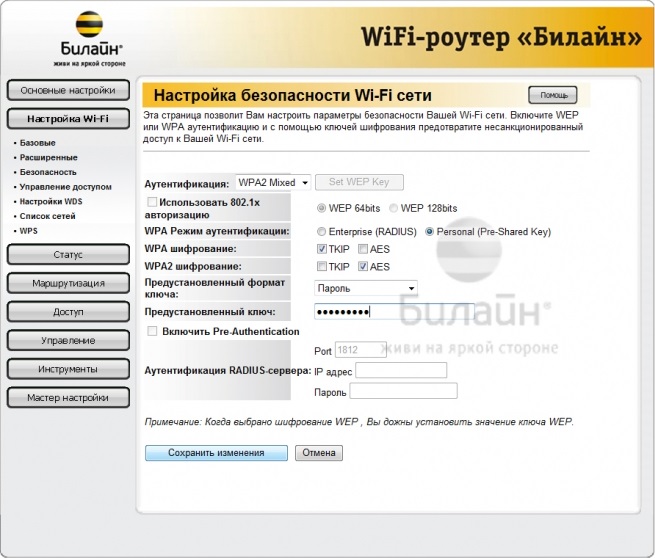The height and width of the screenshot is (558, 655).
Task: Open WPS submenu item
Action: (28, 231)
